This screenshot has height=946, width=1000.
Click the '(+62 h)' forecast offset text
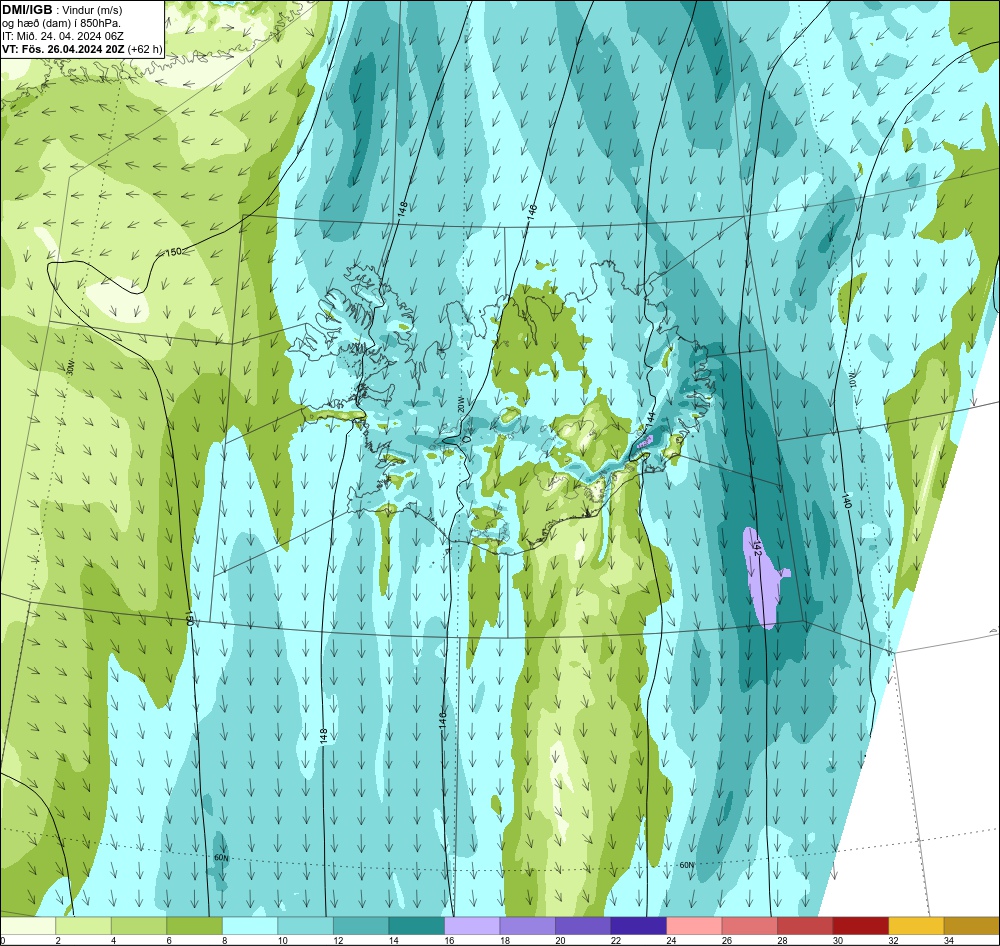click(x=145, y=49)
